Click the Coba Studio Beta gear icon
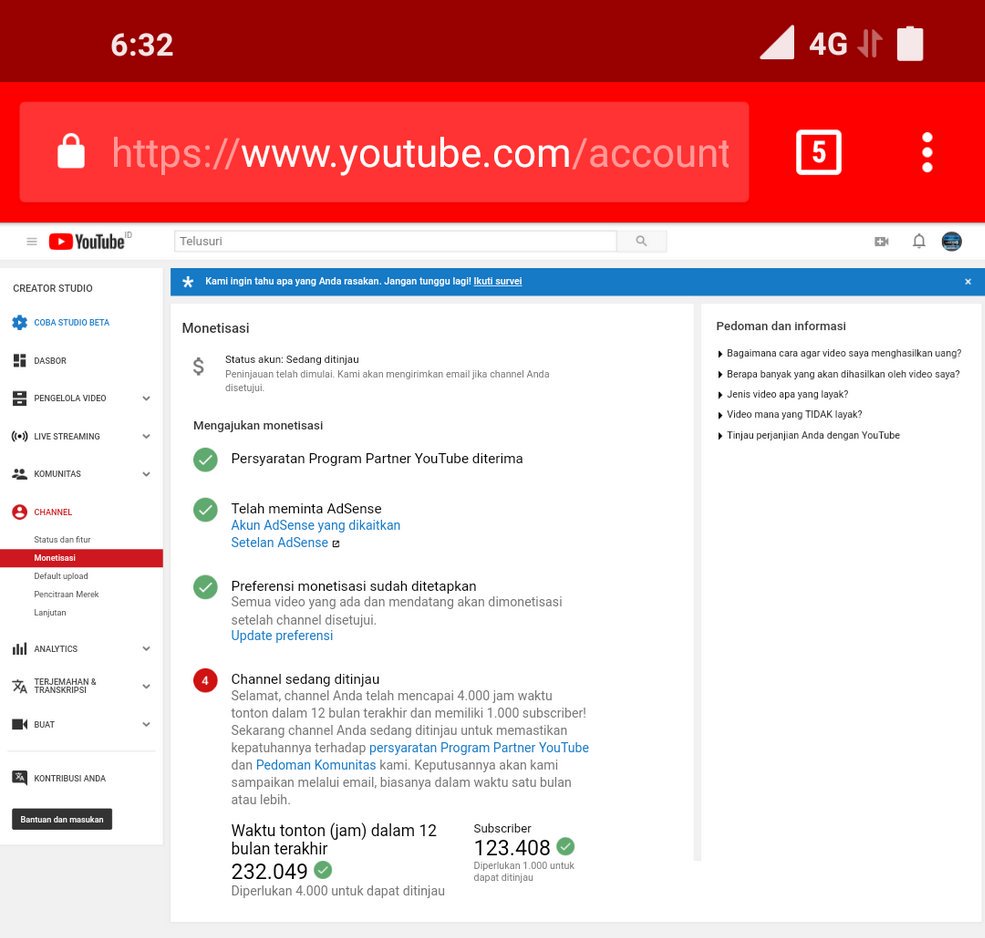 [x=19, y=322]
